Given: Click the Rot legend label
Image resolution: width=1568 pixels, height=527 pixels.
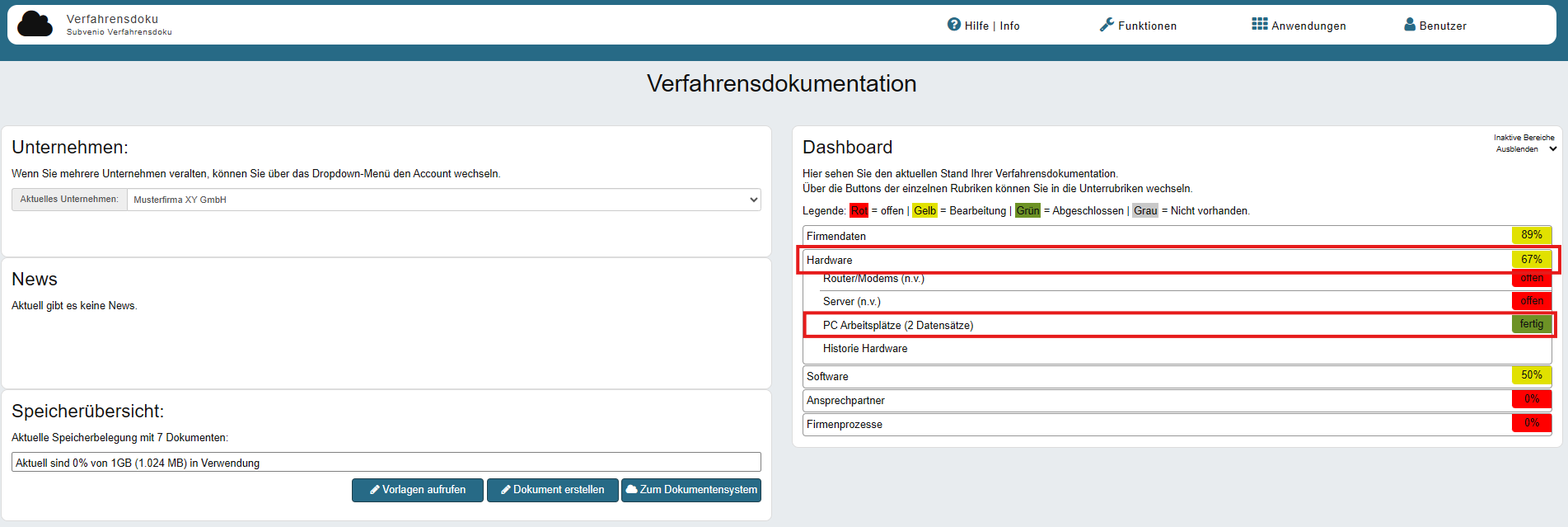Looking at the screenshot, I should (859, 211).
